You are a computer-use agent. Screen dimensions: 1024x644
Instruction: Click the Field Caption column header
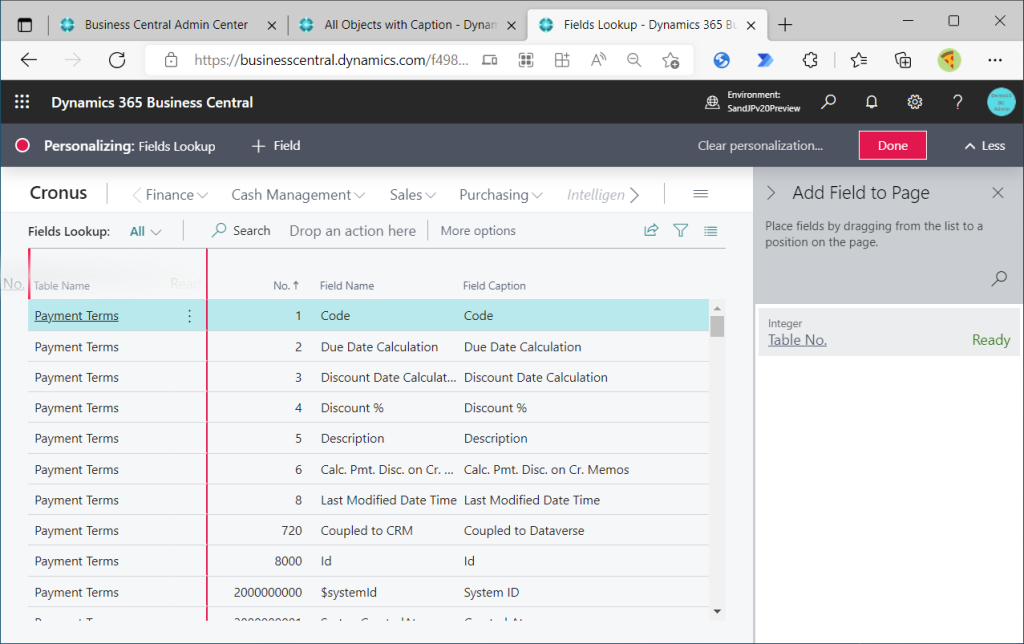(x=494, y=285)
